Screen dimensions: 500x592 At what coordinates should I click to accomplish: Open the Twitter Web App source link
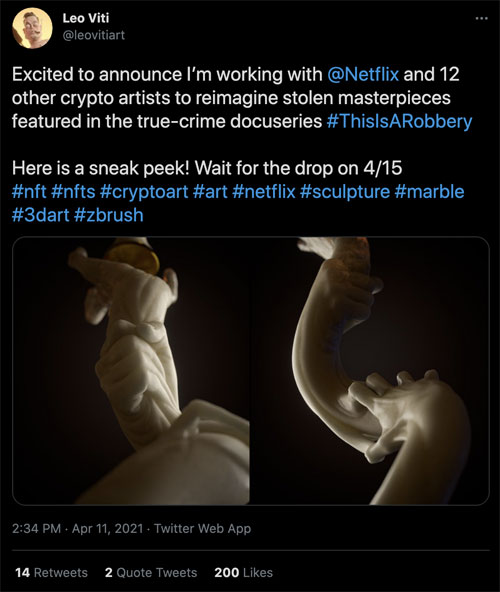pyautogui.click(x=202, y=528)
